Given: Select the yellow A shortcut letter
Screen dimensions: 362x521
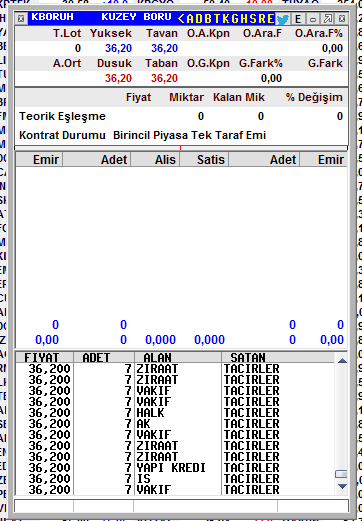Looking at the screenshot, I should (x=190, y=19).
